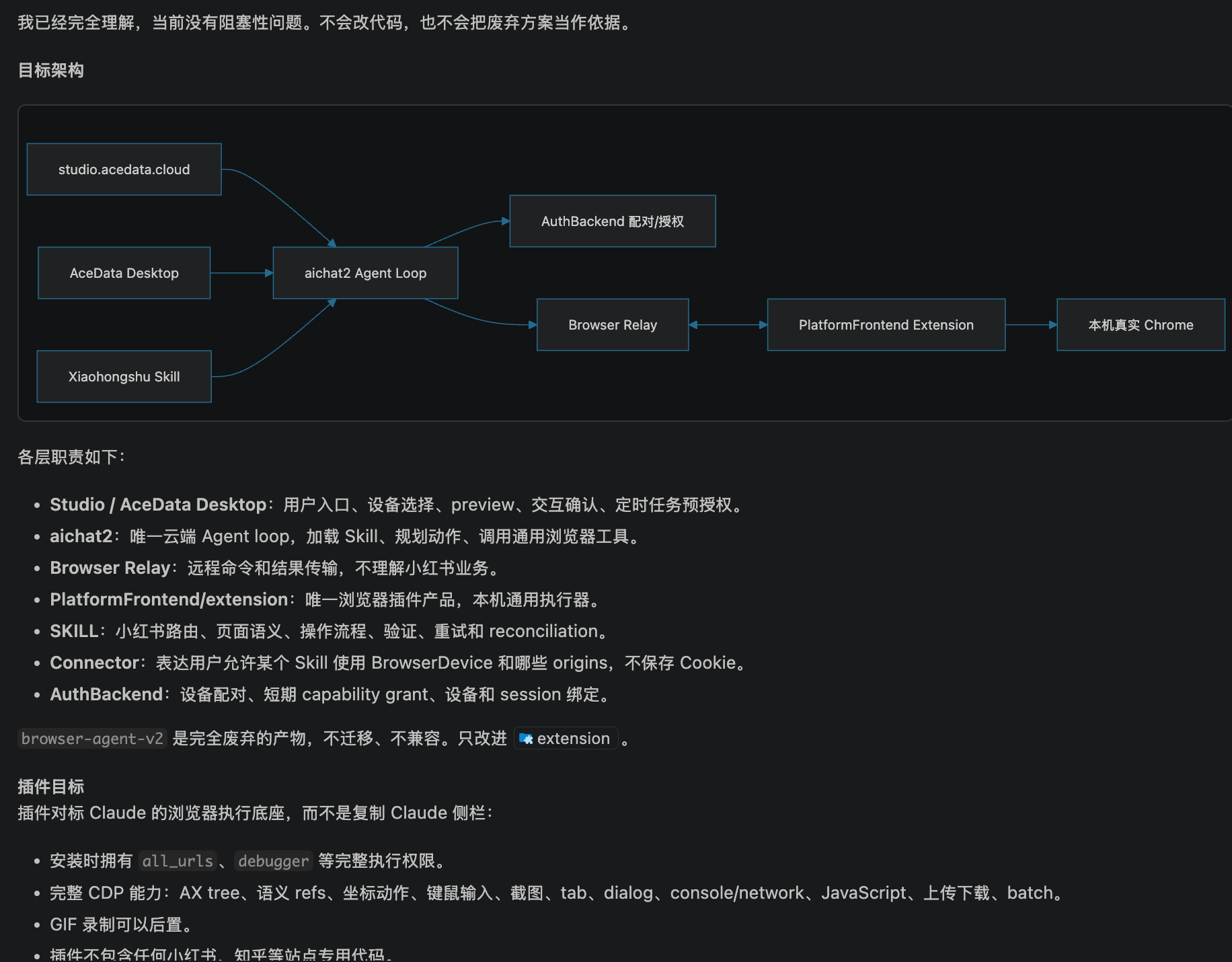Click the bold SKILL bullet label
The width and height of the screenshot is (1232, 962).
pos(74,631)
